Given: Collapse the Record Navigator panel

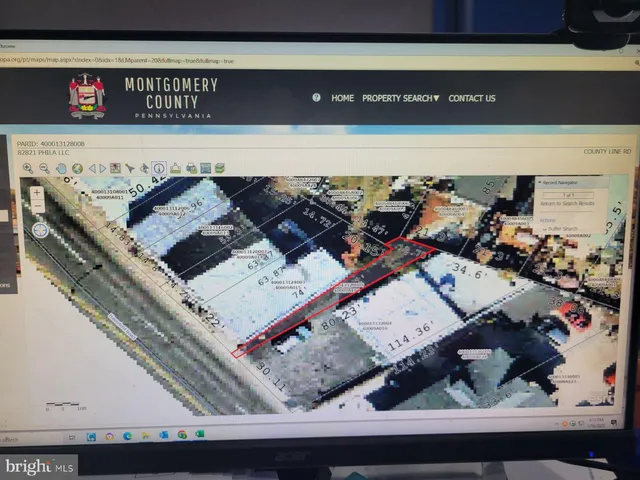Looking at the screenshot, I should click(x=540, y=183).
